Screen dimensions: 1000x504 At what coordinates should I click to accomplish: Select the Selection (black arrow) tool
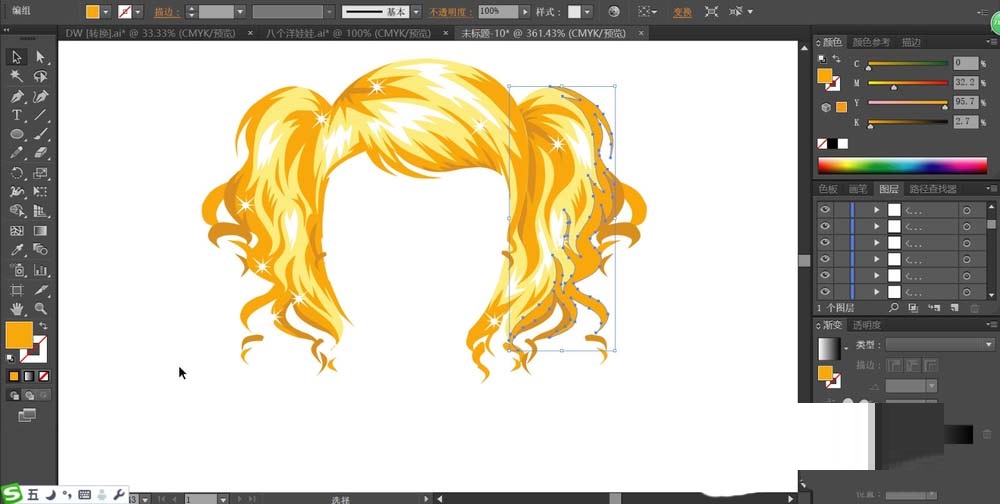click(x=17, y=57)
